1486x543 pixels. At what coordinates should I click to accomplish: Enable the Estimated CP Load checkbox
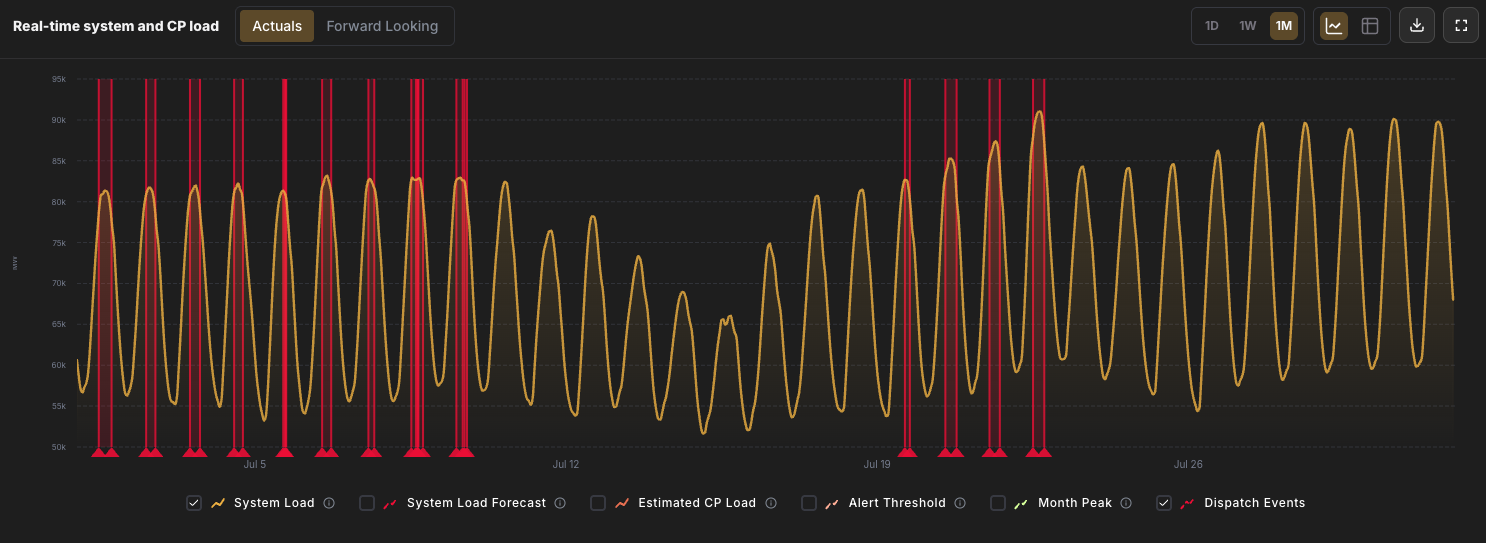(598, 503)
